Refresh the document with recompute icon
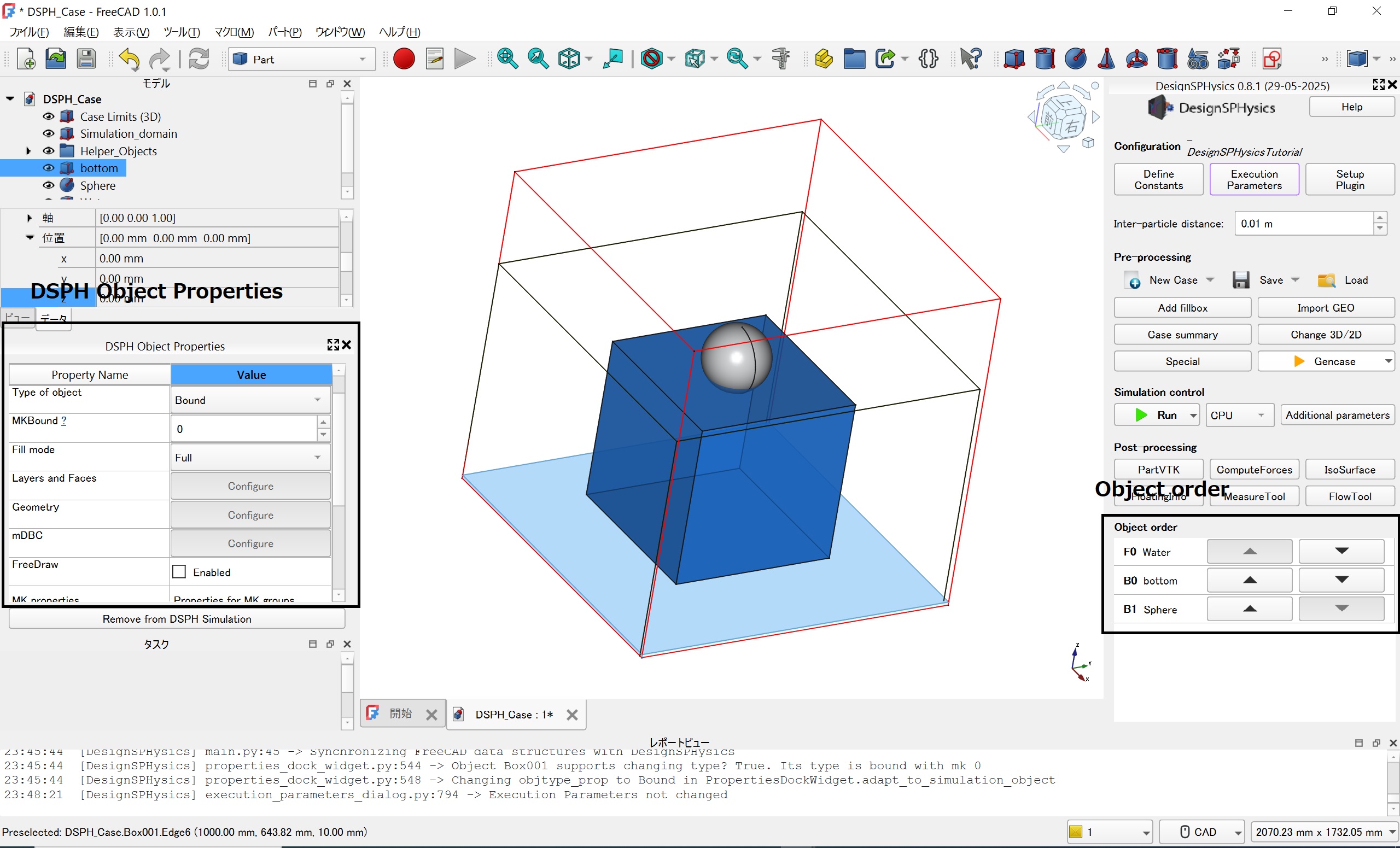 pyautogui.click(x=199, y=59)
